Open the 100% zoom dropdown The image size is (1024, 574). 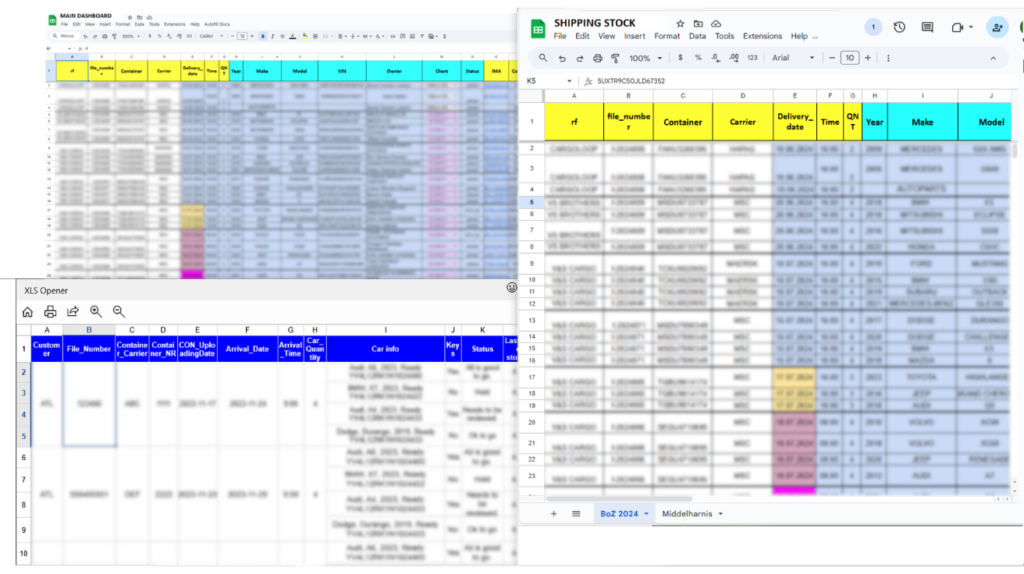[647, 58]
